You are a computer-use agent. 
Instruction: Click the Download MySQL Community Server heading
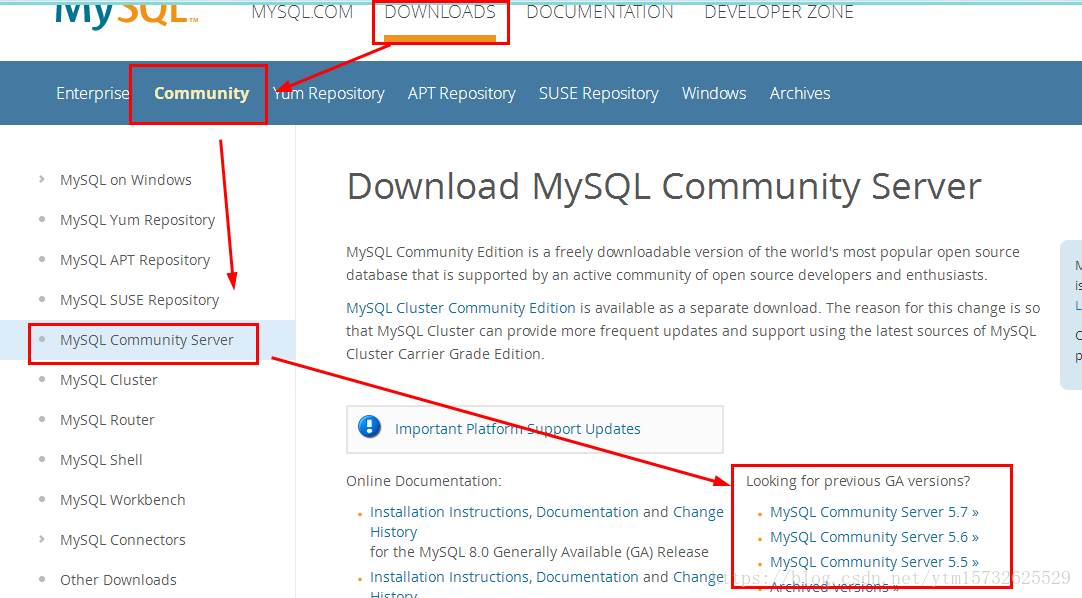pos(664,187)
